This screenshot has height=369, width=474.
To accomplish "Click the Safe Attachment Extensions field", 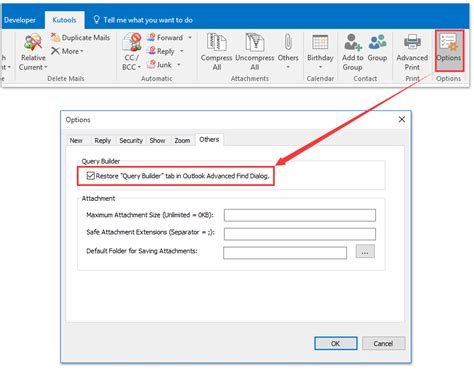I will (x=300, y=234).
